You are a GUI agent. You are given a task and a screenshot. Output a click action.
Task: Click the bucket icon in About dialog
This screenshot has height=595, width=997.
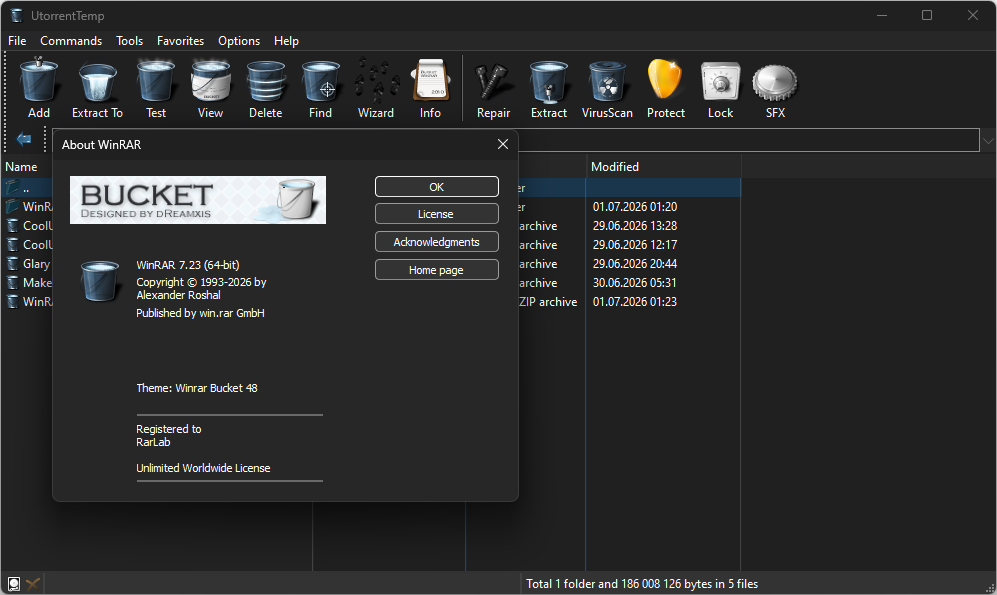point(100,280)
